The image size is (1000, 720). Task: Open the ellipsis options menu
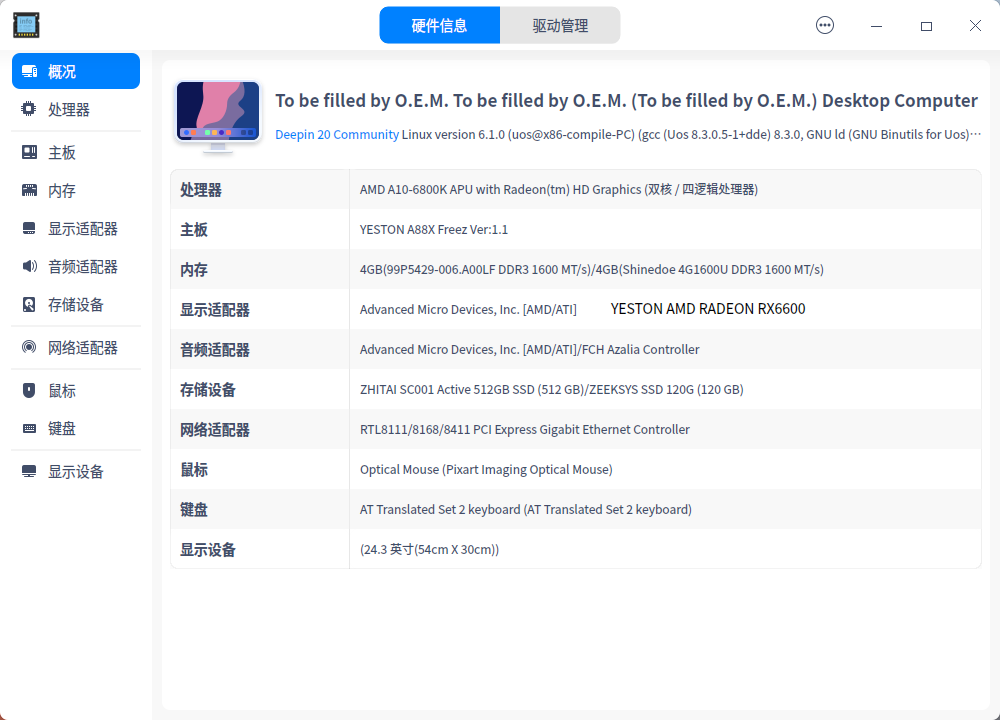825,25
